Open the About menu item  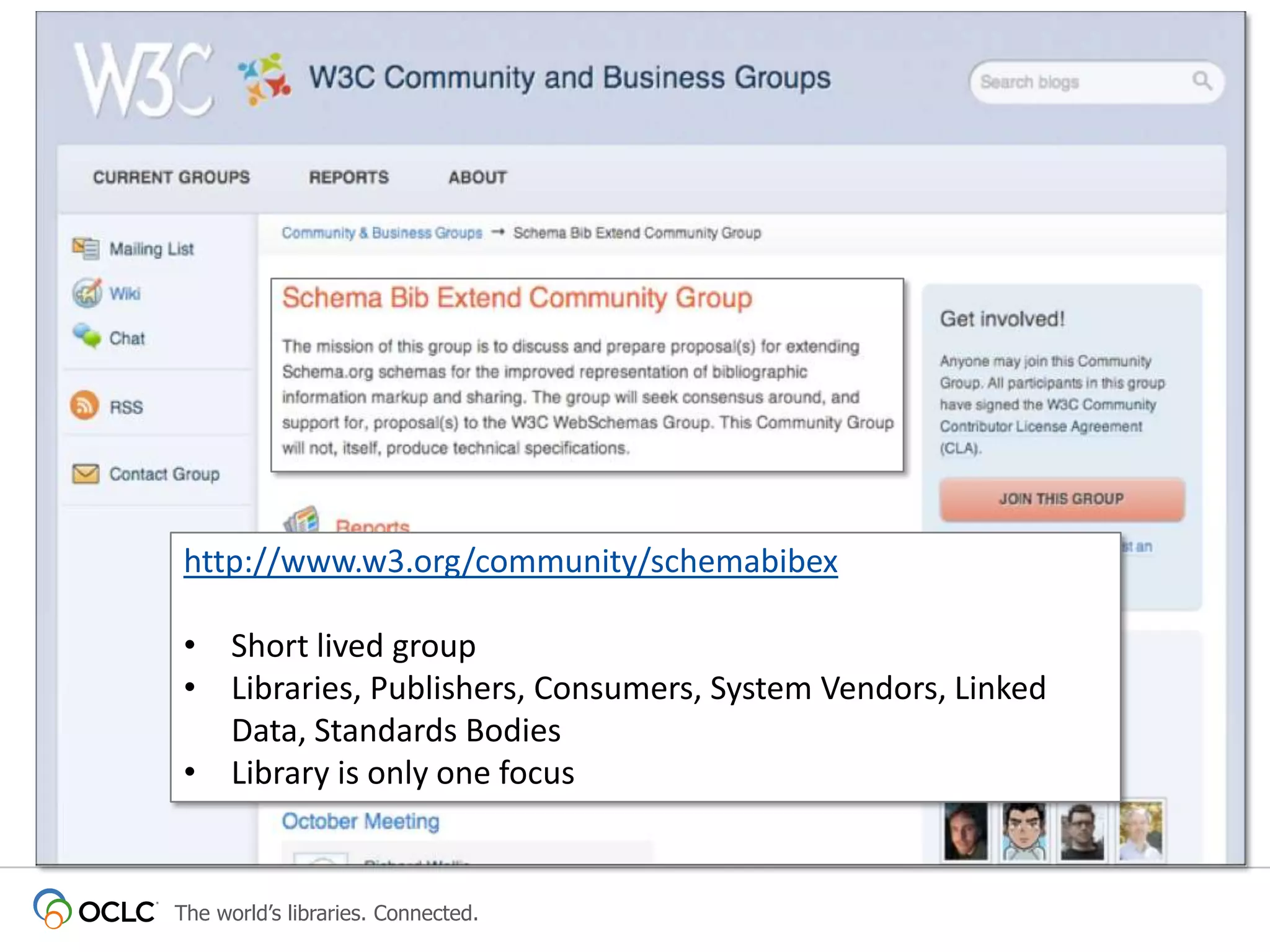click(477, 177)
